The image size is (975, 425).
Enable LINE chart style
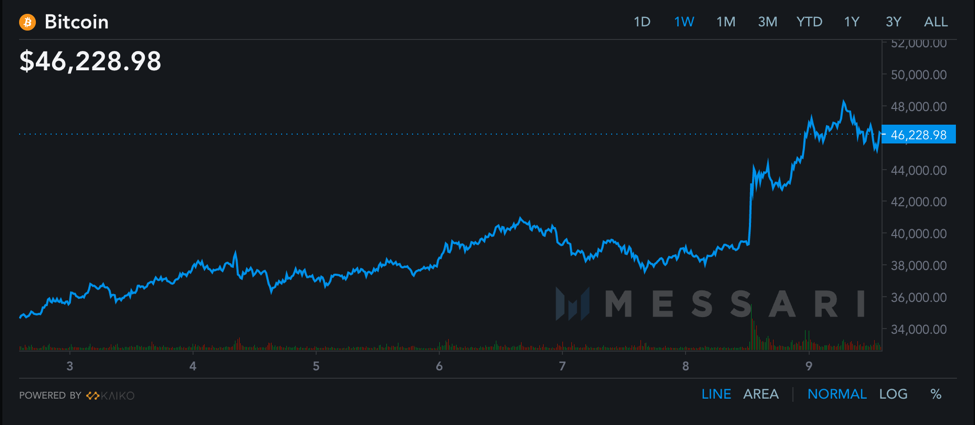[716, 394]
